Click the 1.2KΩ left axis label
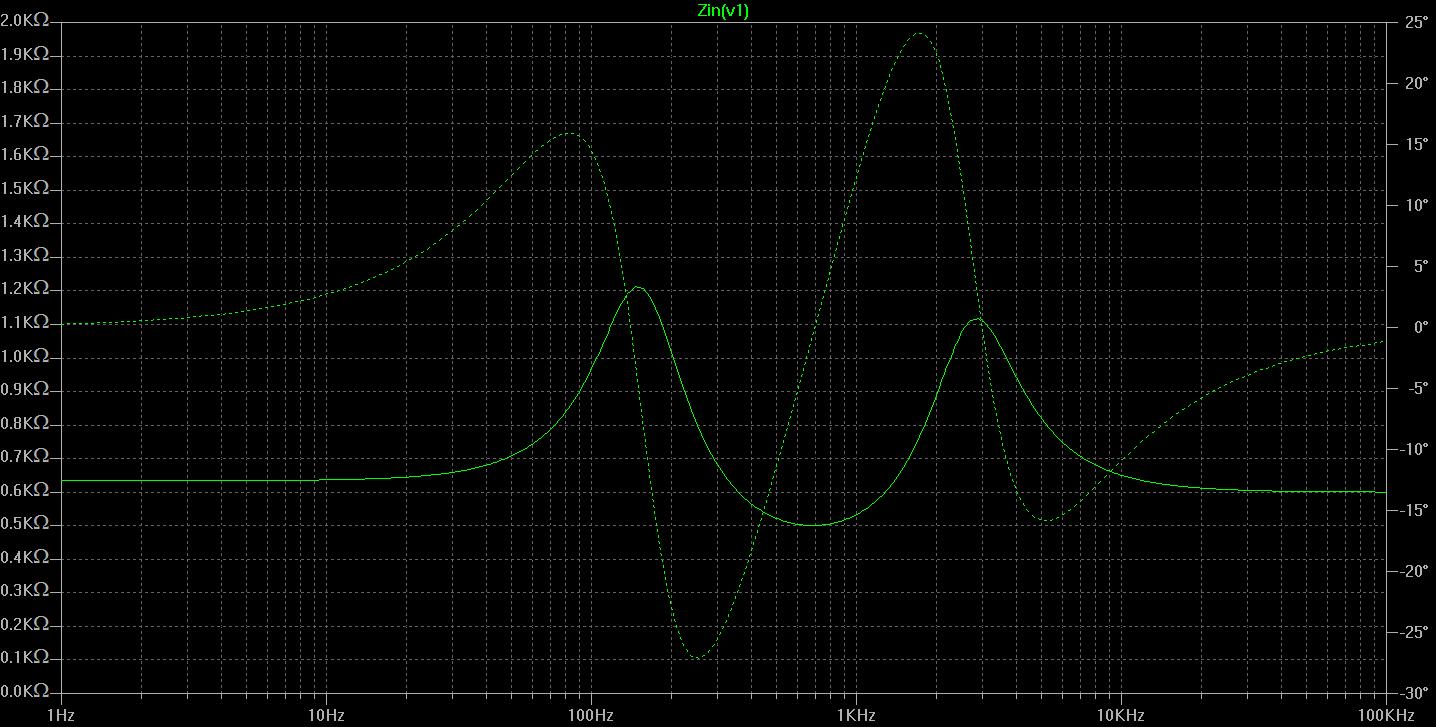1436x727 pixels. click(25, 289)
